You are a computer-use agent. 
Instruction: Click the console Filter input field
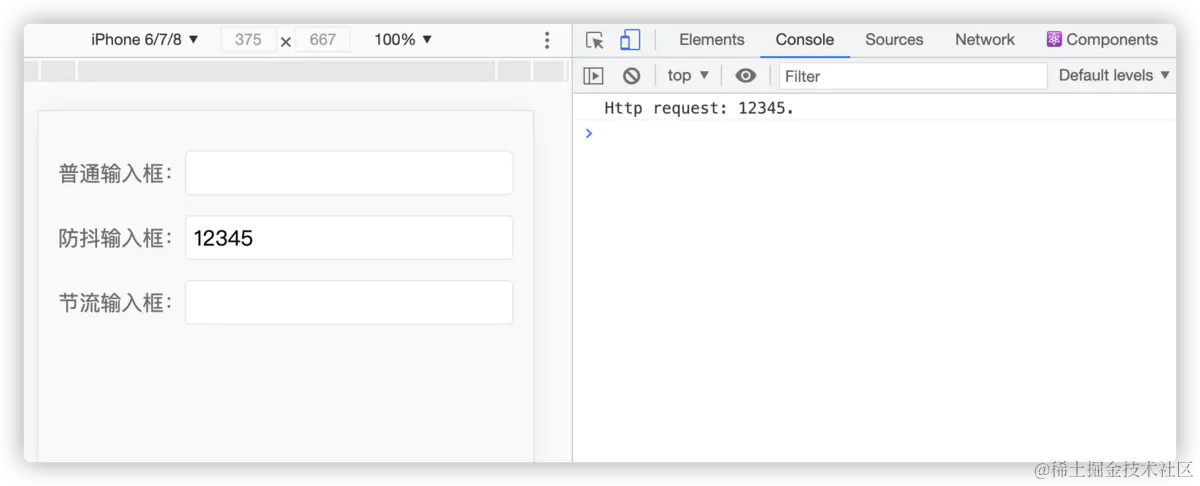click(x=912, y=75)
